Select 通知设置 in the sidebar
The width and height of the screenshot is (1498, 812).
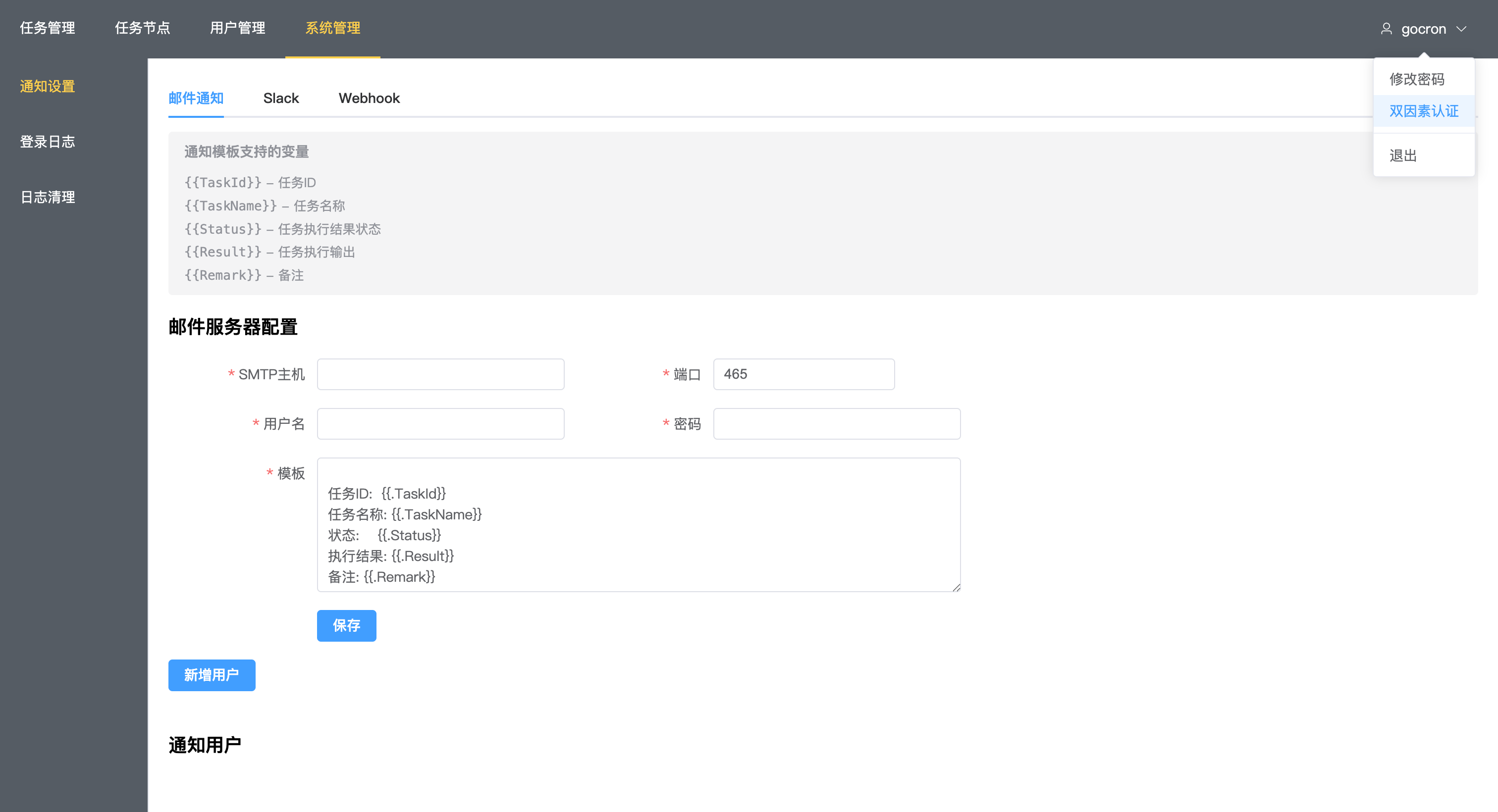(48, 86)
